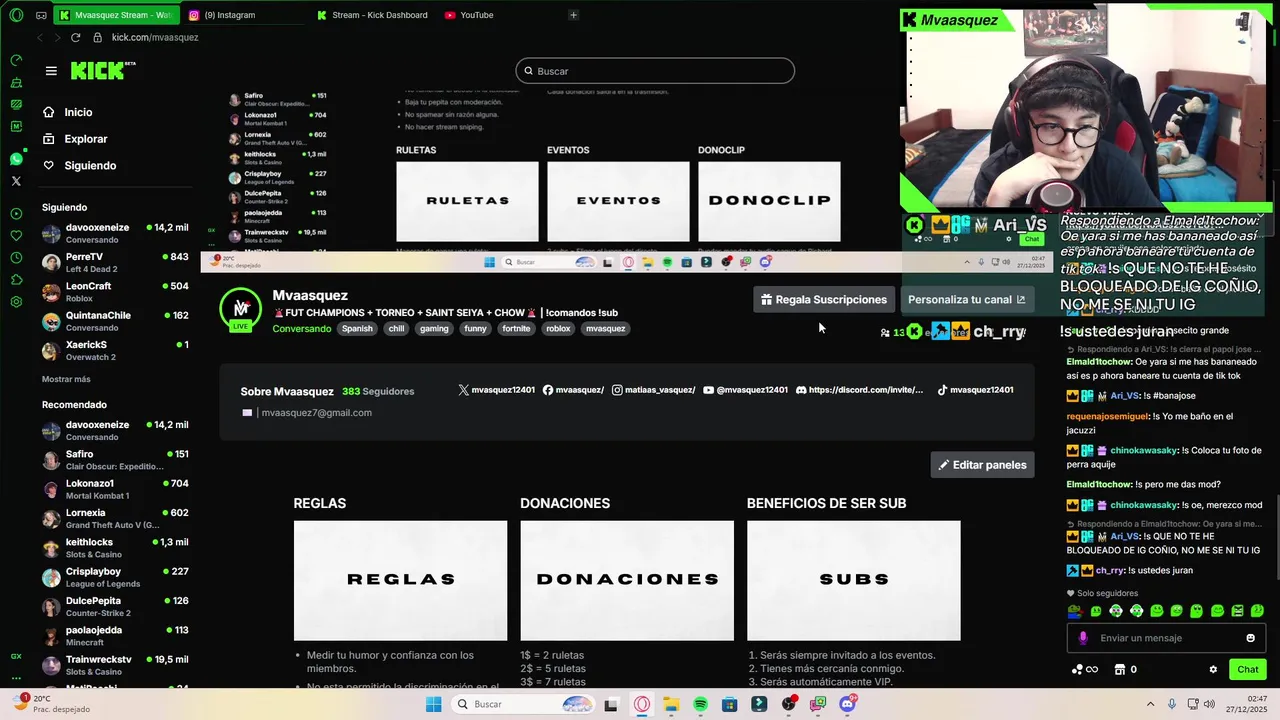The width and height of the screenshot is (1280, 720).
Task: Open PerreTV followed channel
Action: (x=115, y=262)
